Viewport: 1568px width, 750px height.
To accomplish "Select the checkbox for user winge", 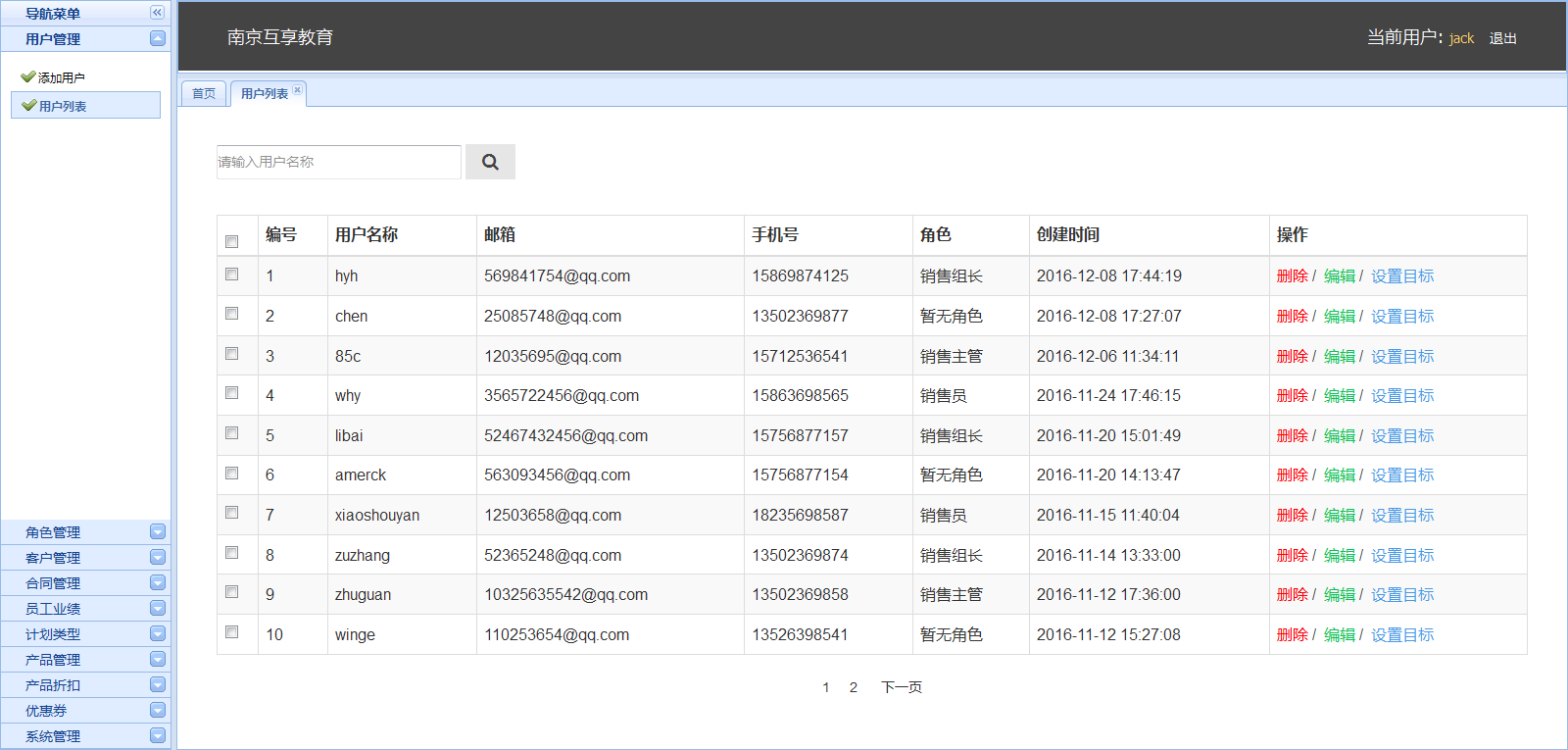I will 232,632.
